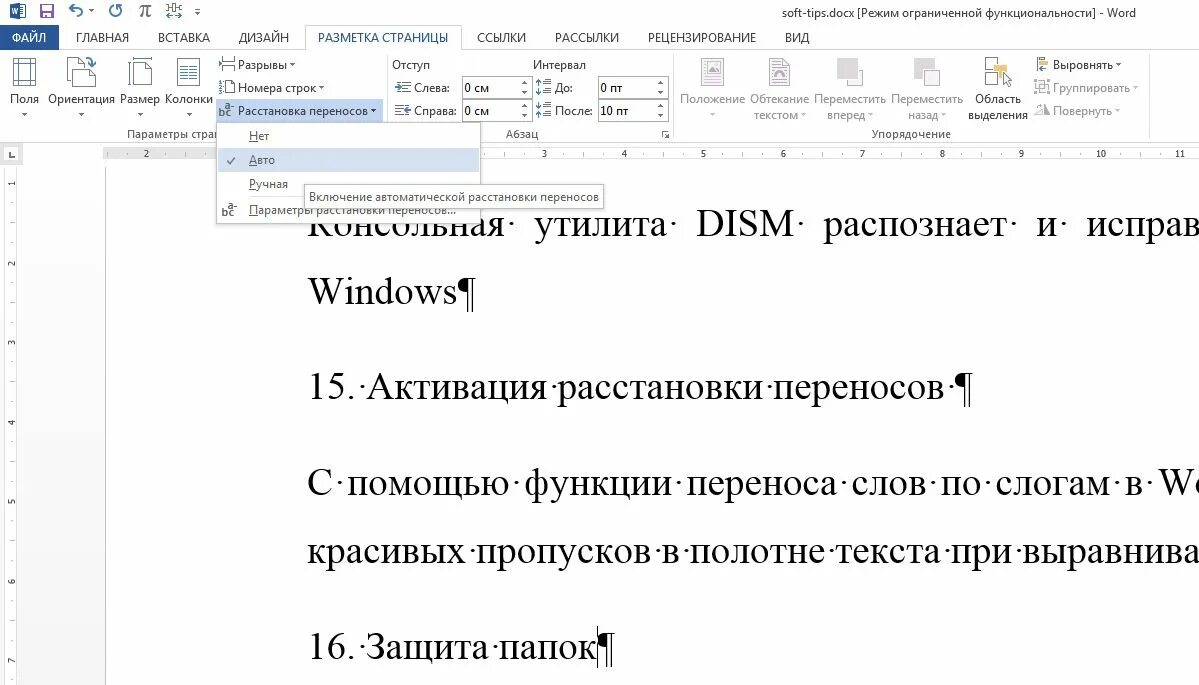Switch to the ССЫЛКИ tab

point(502,37)
